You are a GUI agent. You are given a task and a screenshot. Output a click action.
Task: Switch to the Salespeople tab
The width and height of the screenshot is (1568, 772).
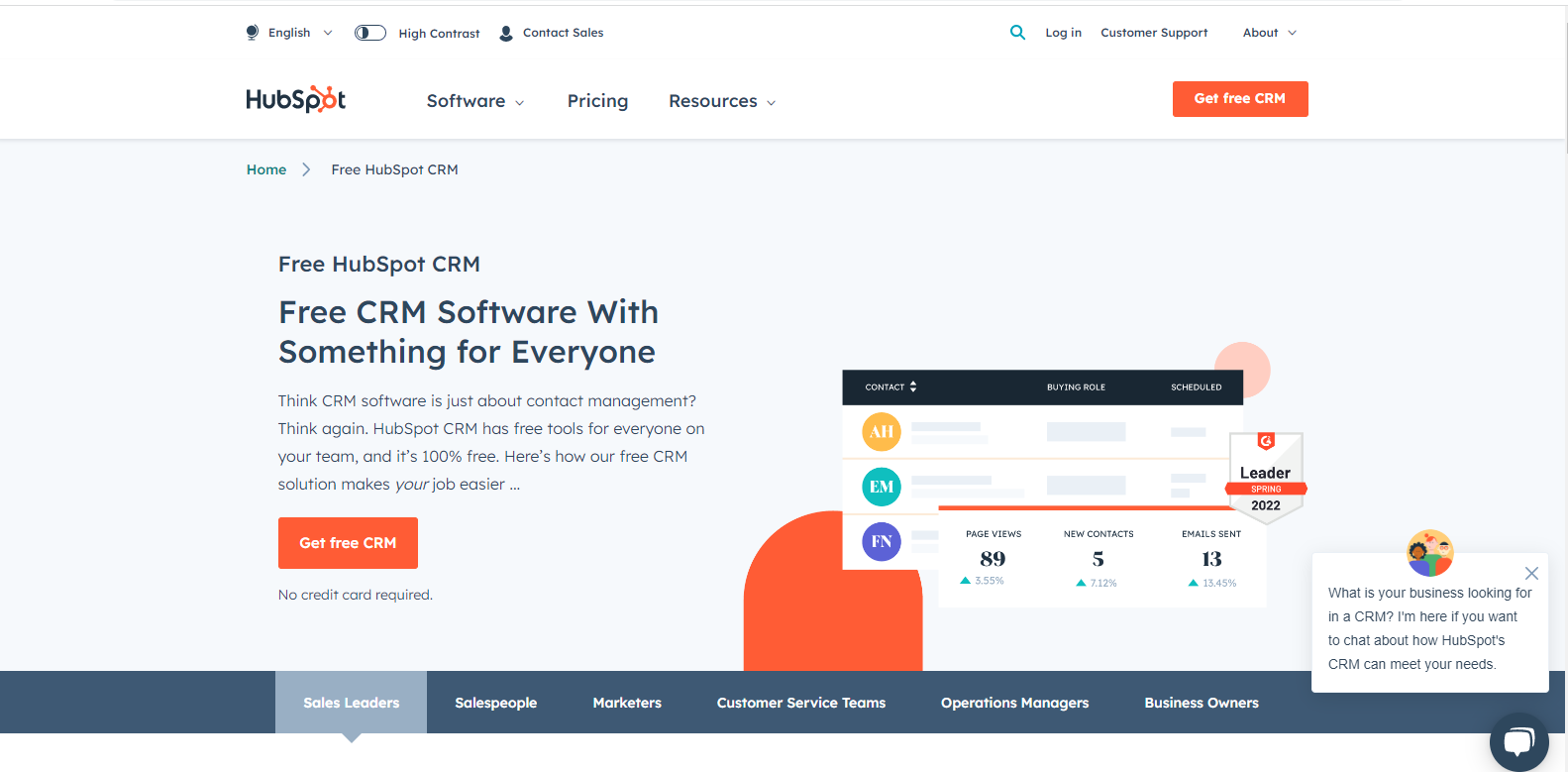tap(495, 703)
